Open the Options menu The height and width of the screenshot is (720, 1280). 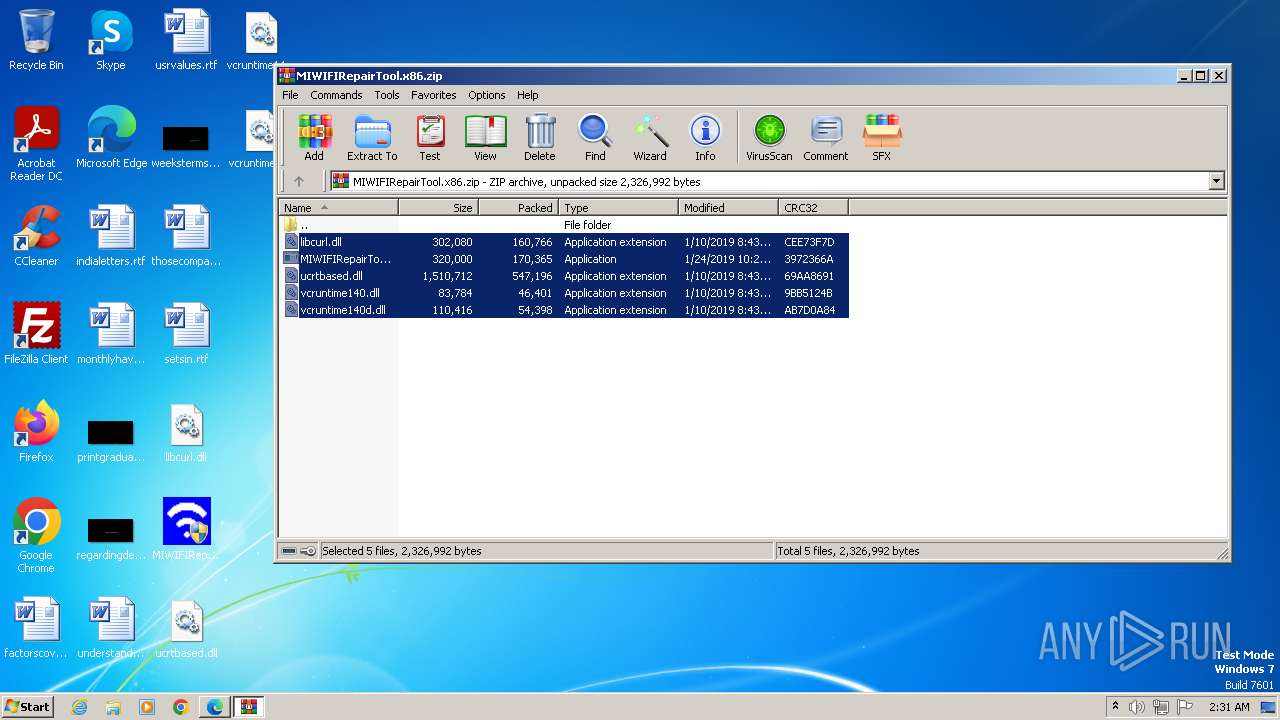pyautogui.click(x=487, y=95)
